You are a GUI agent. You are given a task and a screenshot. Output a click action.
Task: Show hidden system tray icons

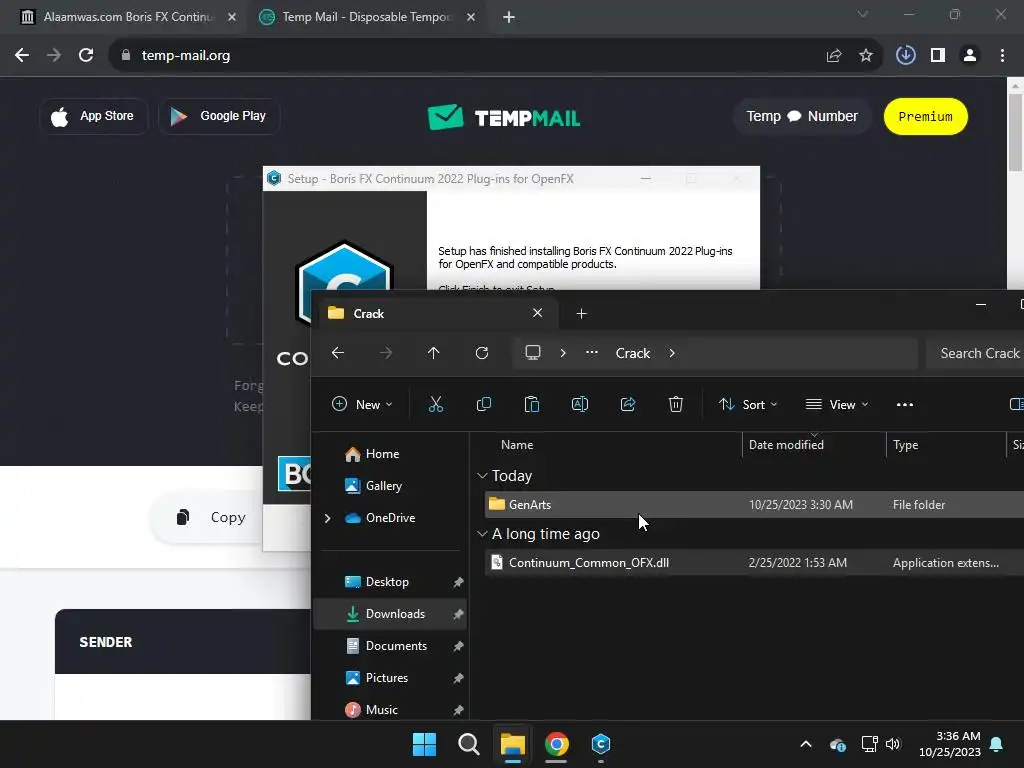806,744
